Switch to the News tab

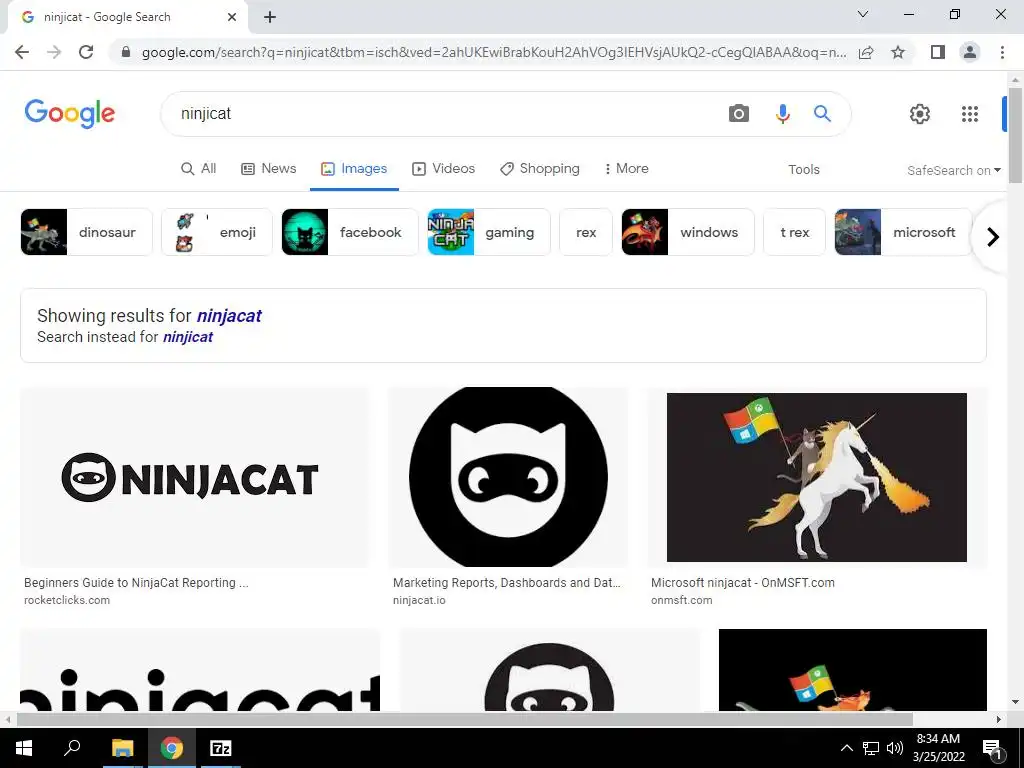pos(268,168)
